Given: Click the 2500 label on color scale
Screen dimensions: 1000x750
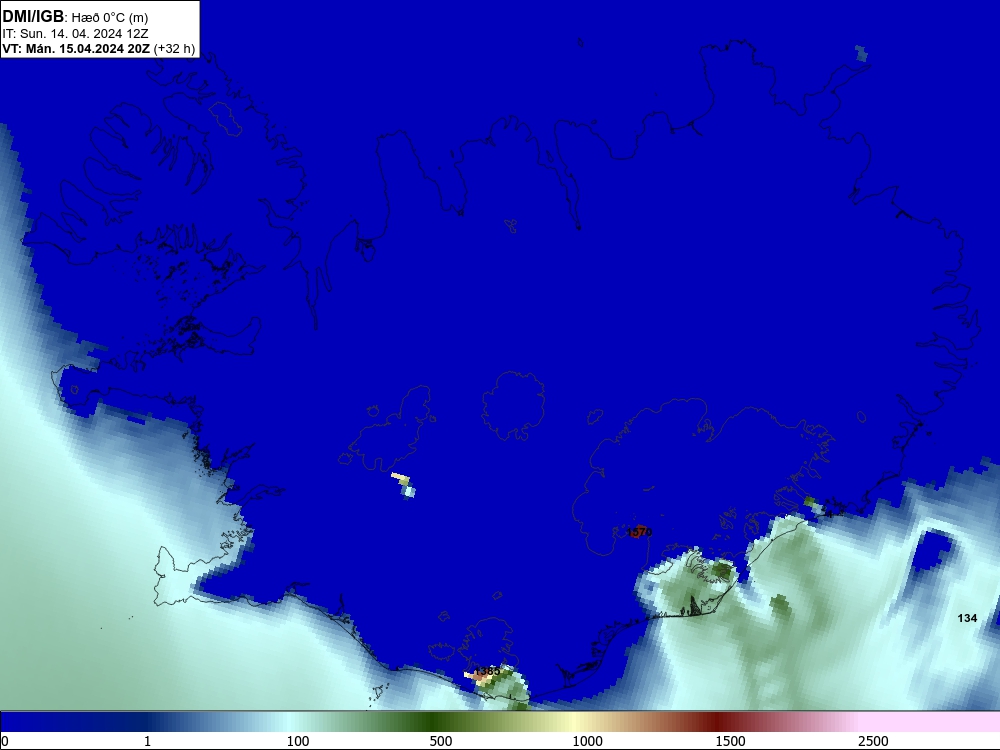Looking at the screenshot, I should pos(873,741).
